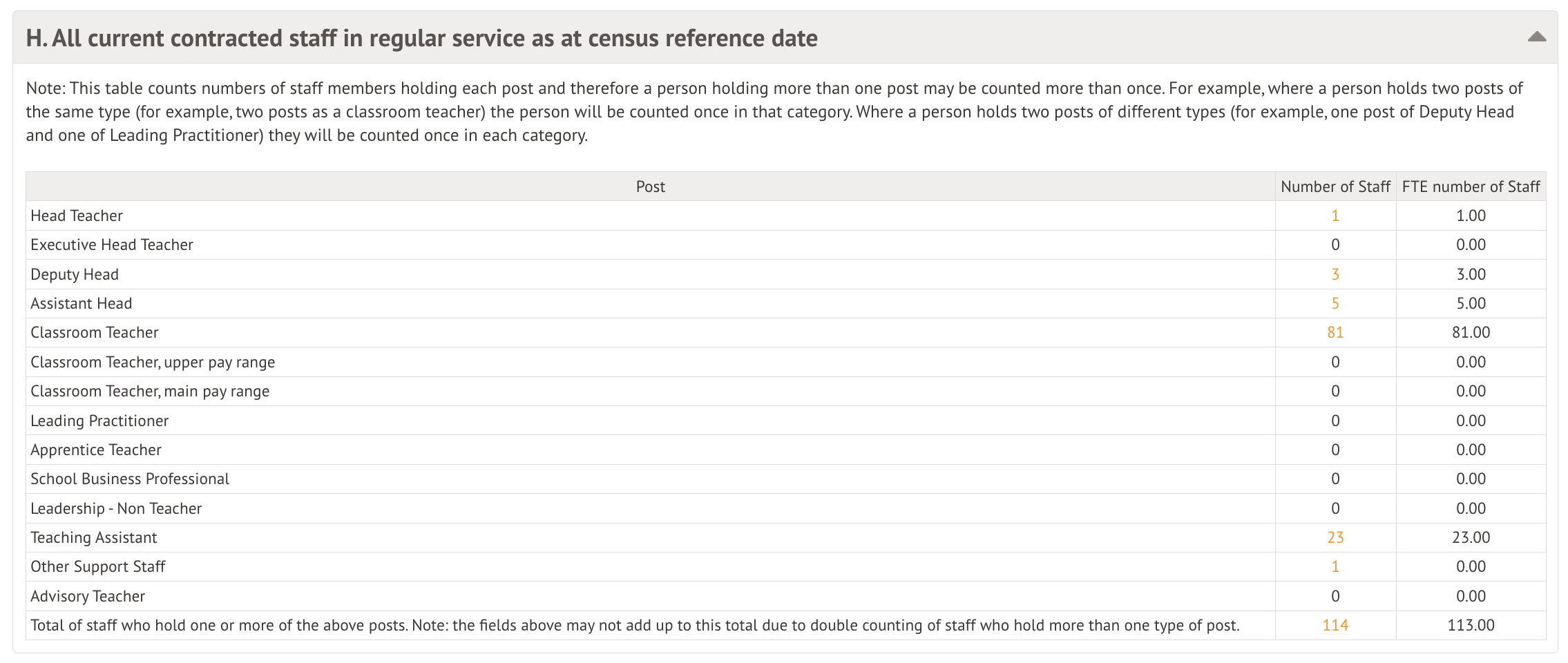The height and width of the screenshot is (663, 1568).
Task: Open the 81 Classroom Teacher staff link
Action: (x=1335, y=332)
